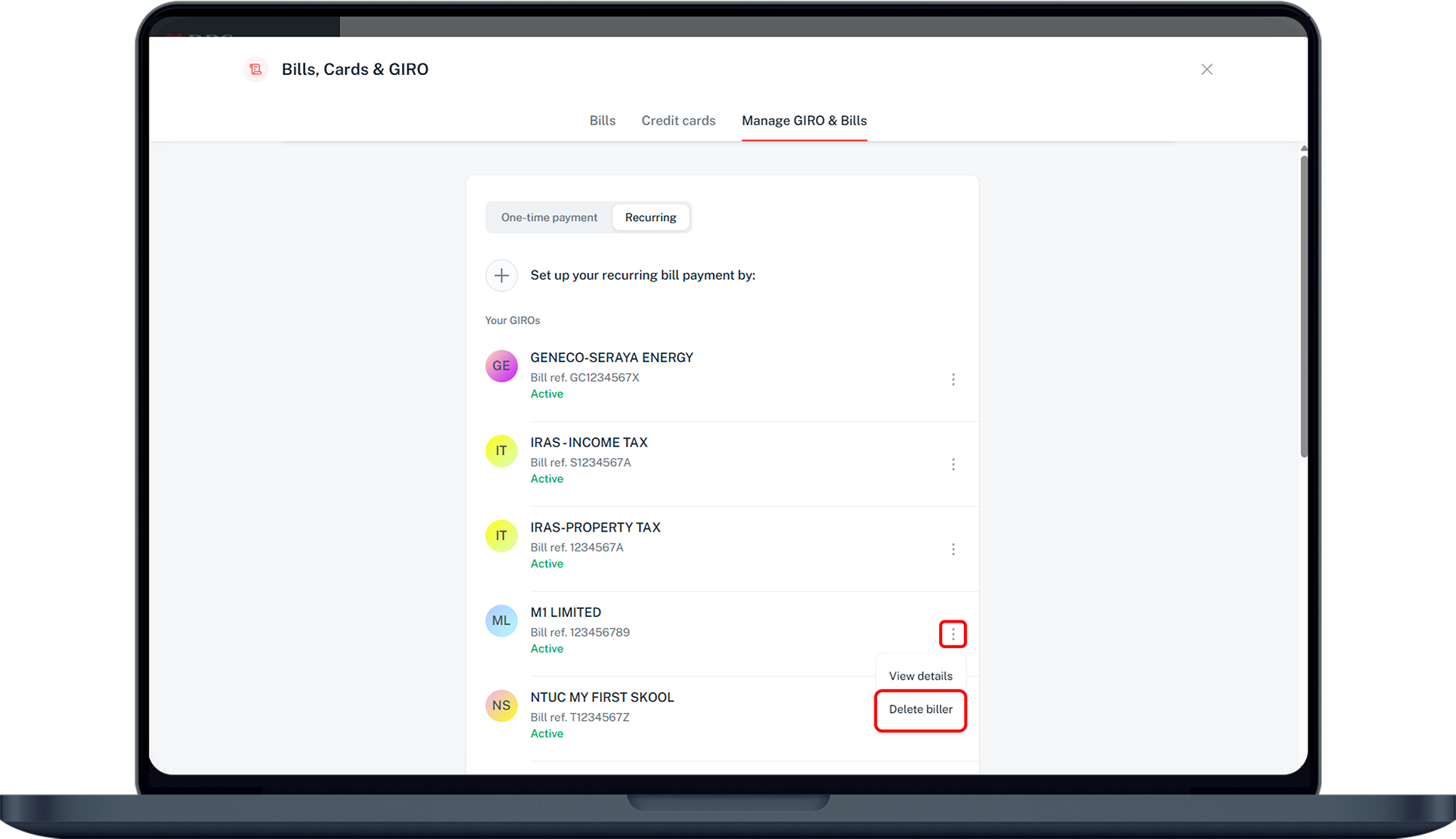The image size is (1456, 839).
Task: Click the IRAS-INCOME TAX biller name
Action: 589,443
